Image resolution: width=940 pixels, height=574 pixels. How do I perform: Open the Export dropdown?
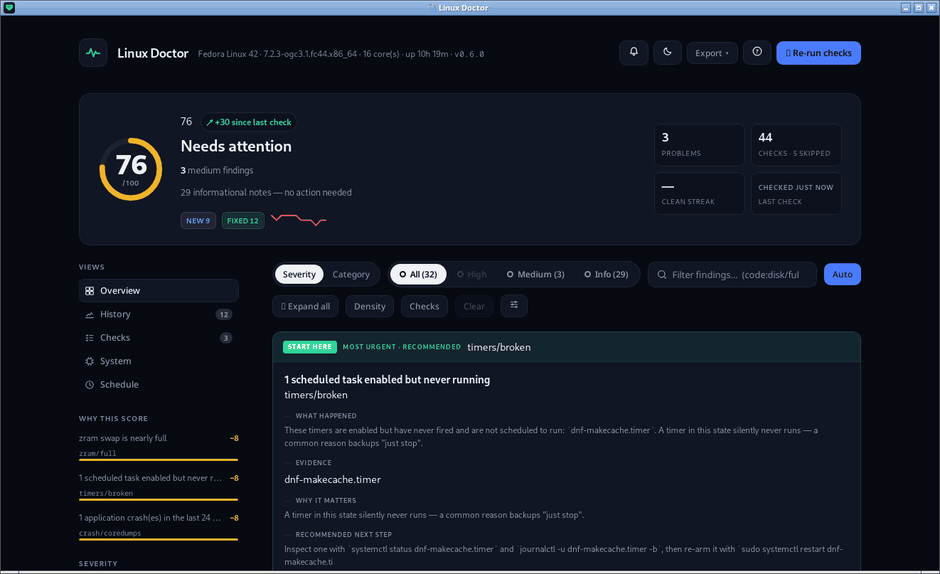point(712,53)
